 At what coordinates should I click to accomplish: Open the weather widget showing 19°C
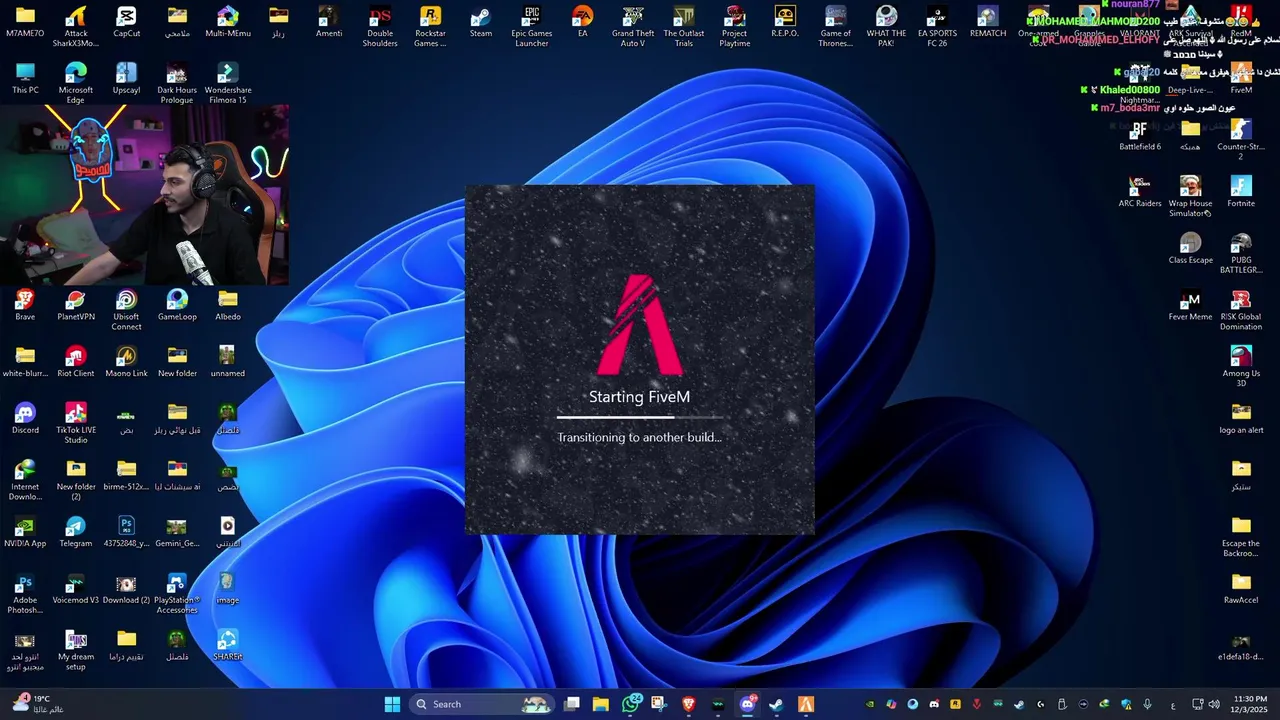(x=38, y=704)
